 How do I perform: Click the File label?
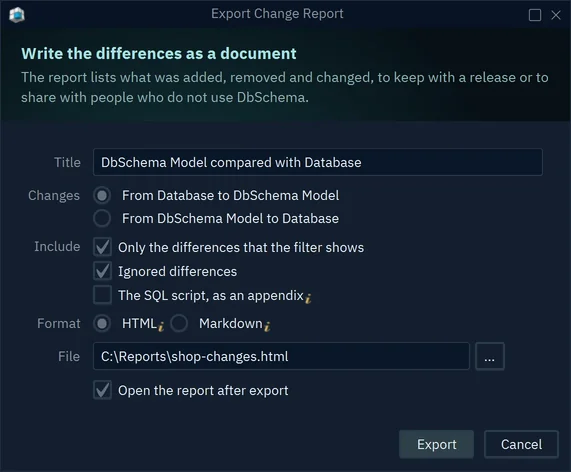69,356
